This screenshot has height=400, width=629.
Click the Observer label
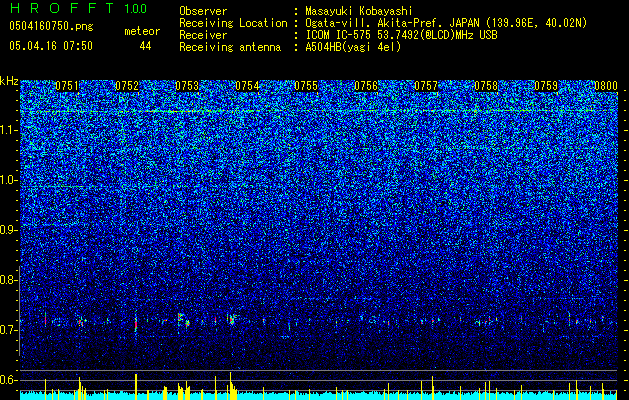click(203, 11)
